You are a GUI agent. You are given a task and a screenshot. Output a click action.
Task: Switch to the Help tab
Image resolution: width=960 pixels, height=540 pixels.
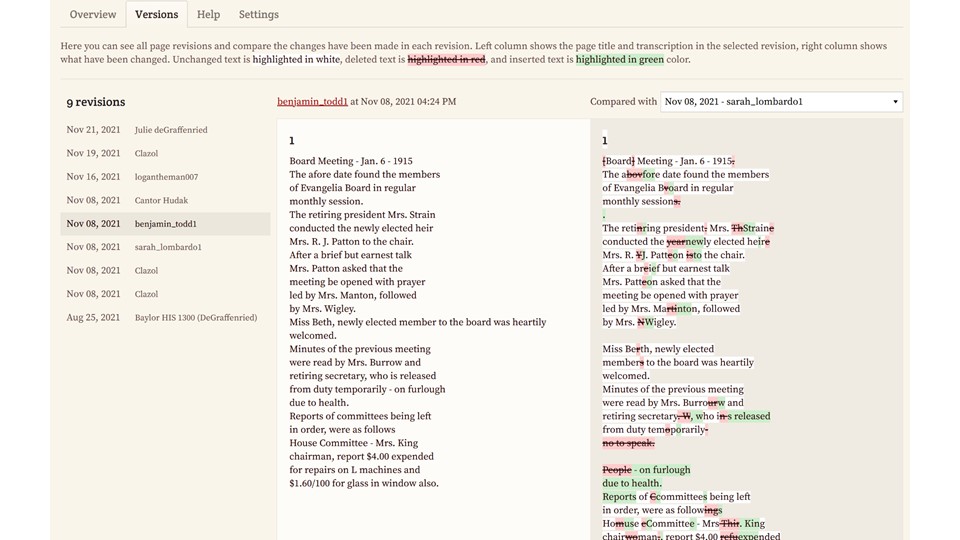208,14
